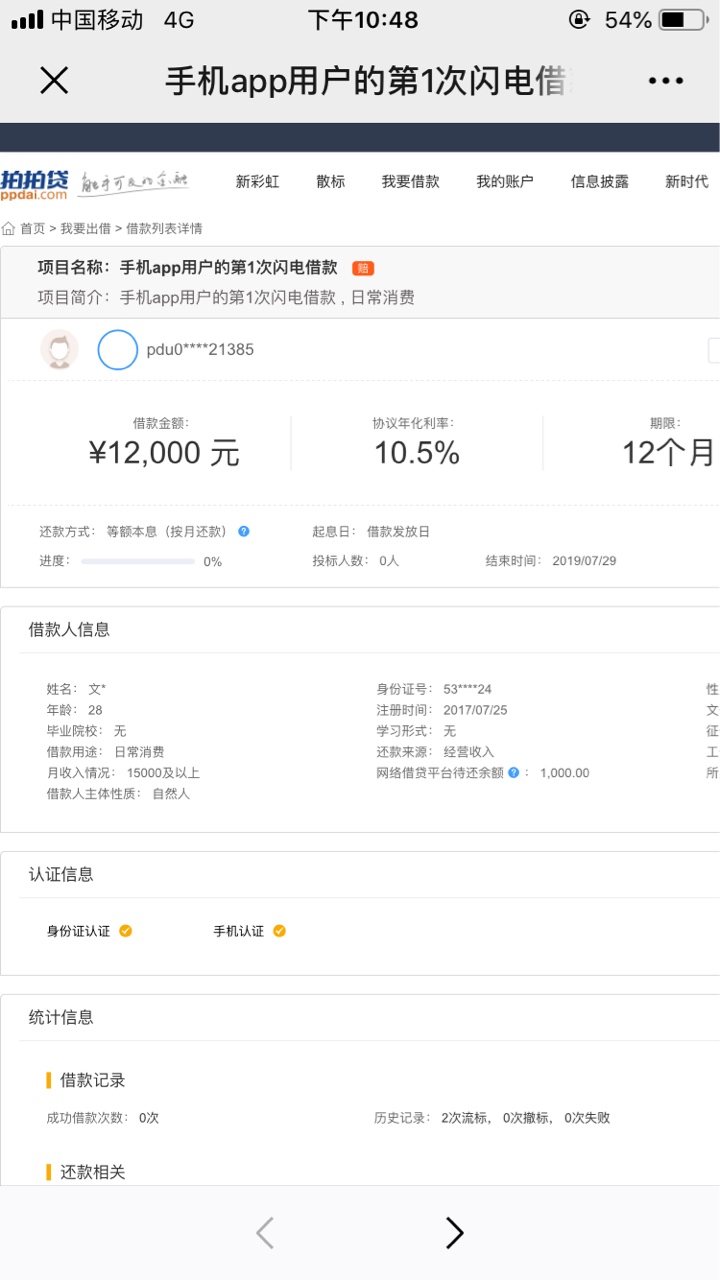
Task: Open 我的账户 in the navigation bar
Action: click(504, 181)
